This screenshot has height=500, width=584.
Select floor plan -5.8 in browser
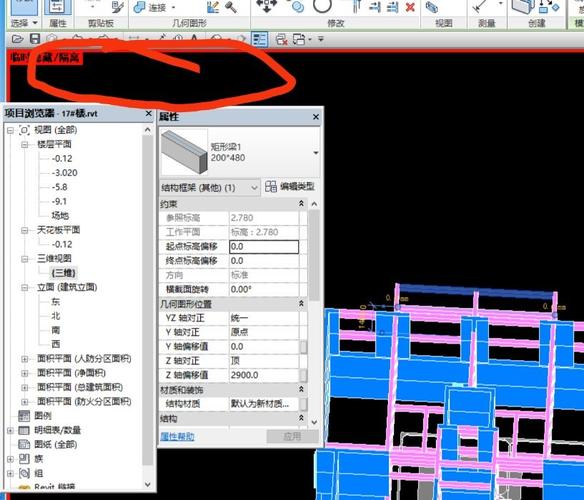pyautogui.click(x=60, y=187)
